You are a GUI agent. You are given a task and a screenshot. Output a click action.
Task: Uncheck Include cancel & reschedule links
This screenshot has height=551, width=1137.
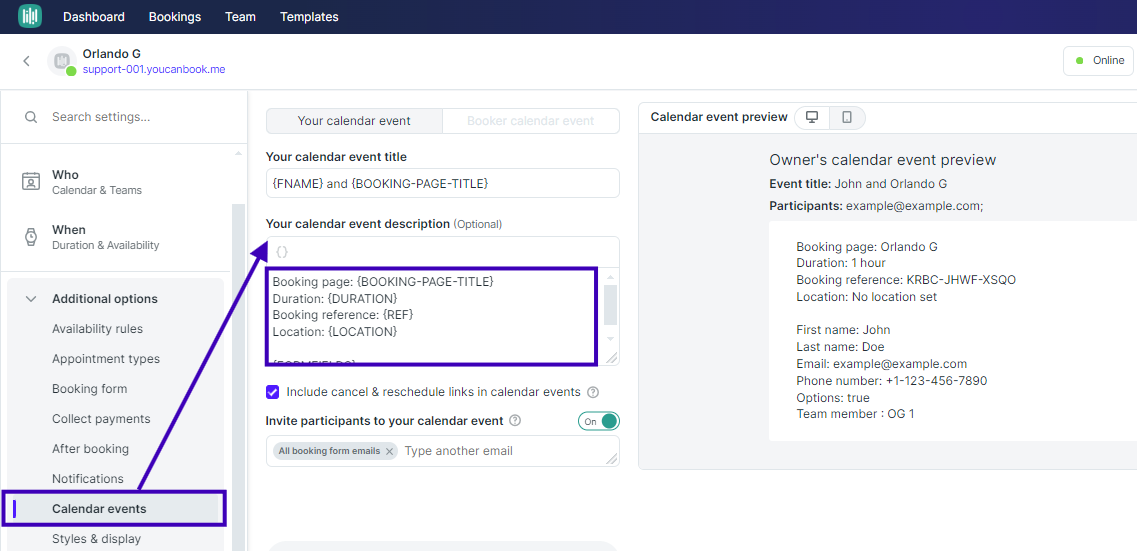[273, 392]
